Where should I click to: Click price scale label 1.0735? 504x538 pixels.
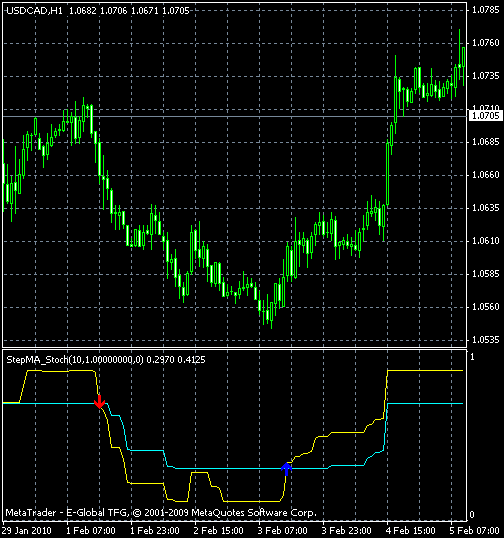point(485,76)
